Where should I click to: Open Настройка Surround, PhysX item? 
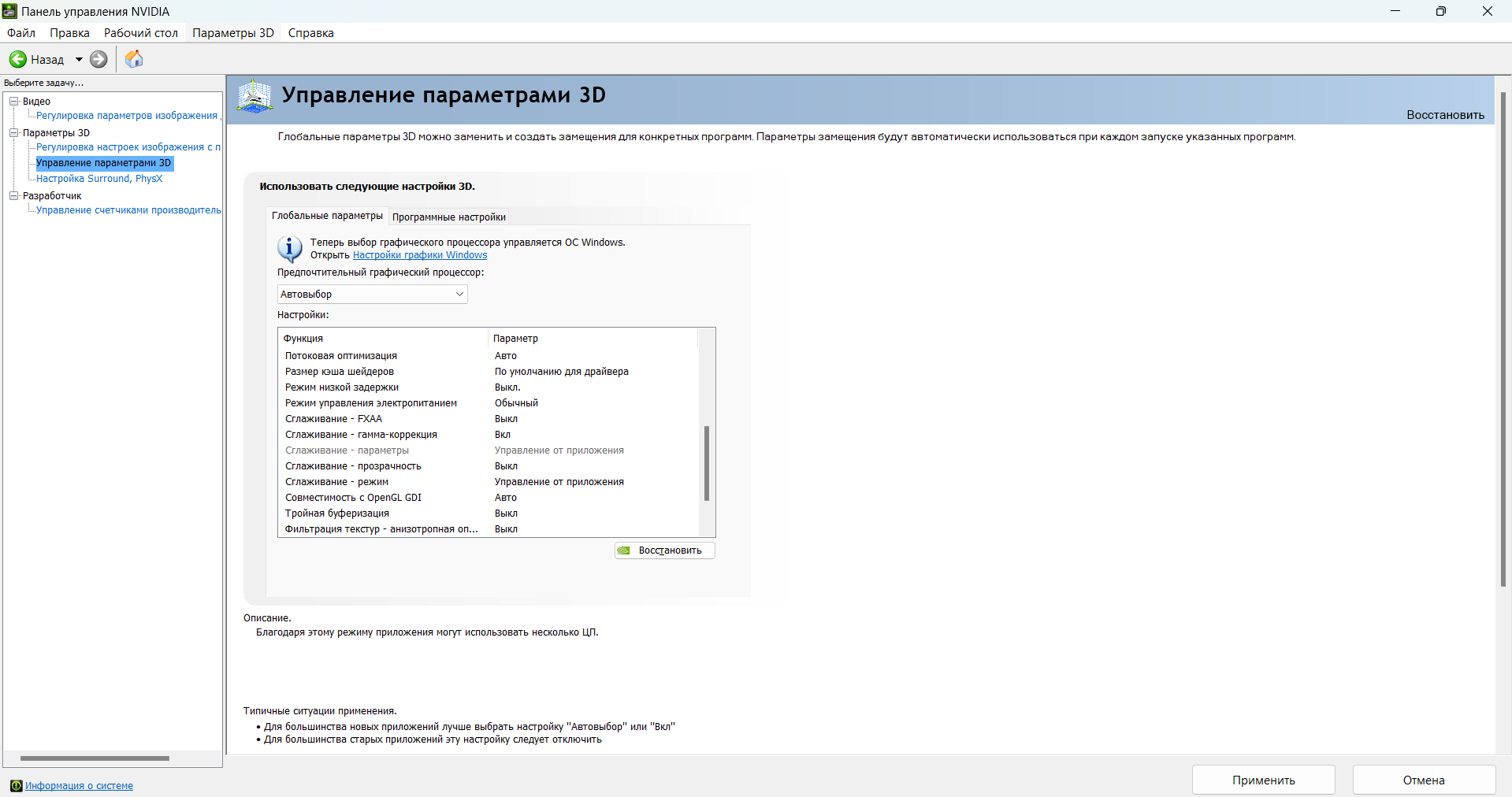point(99,179)
